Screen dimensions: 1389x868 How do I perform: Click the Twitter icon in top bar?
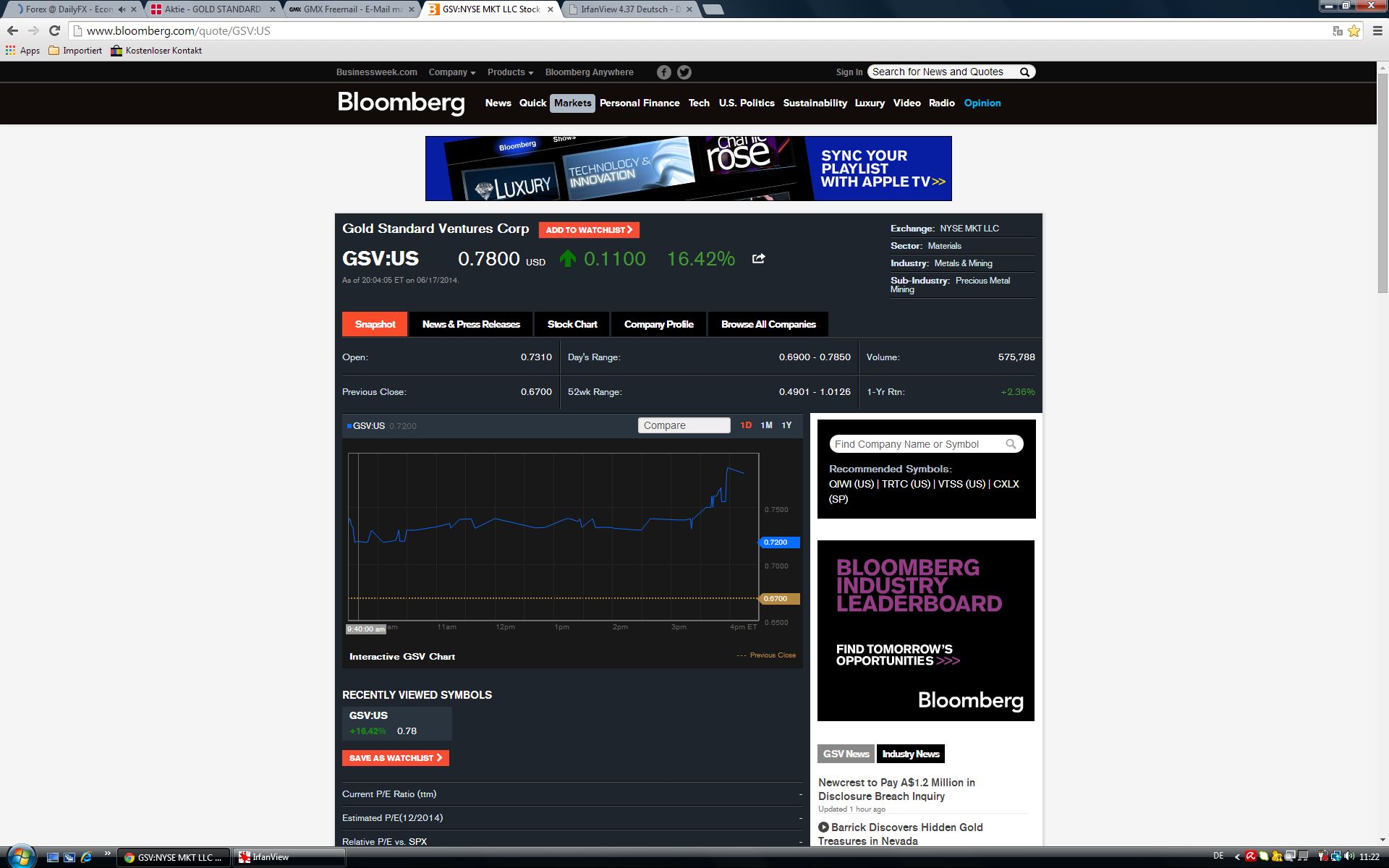pos(684,72)
